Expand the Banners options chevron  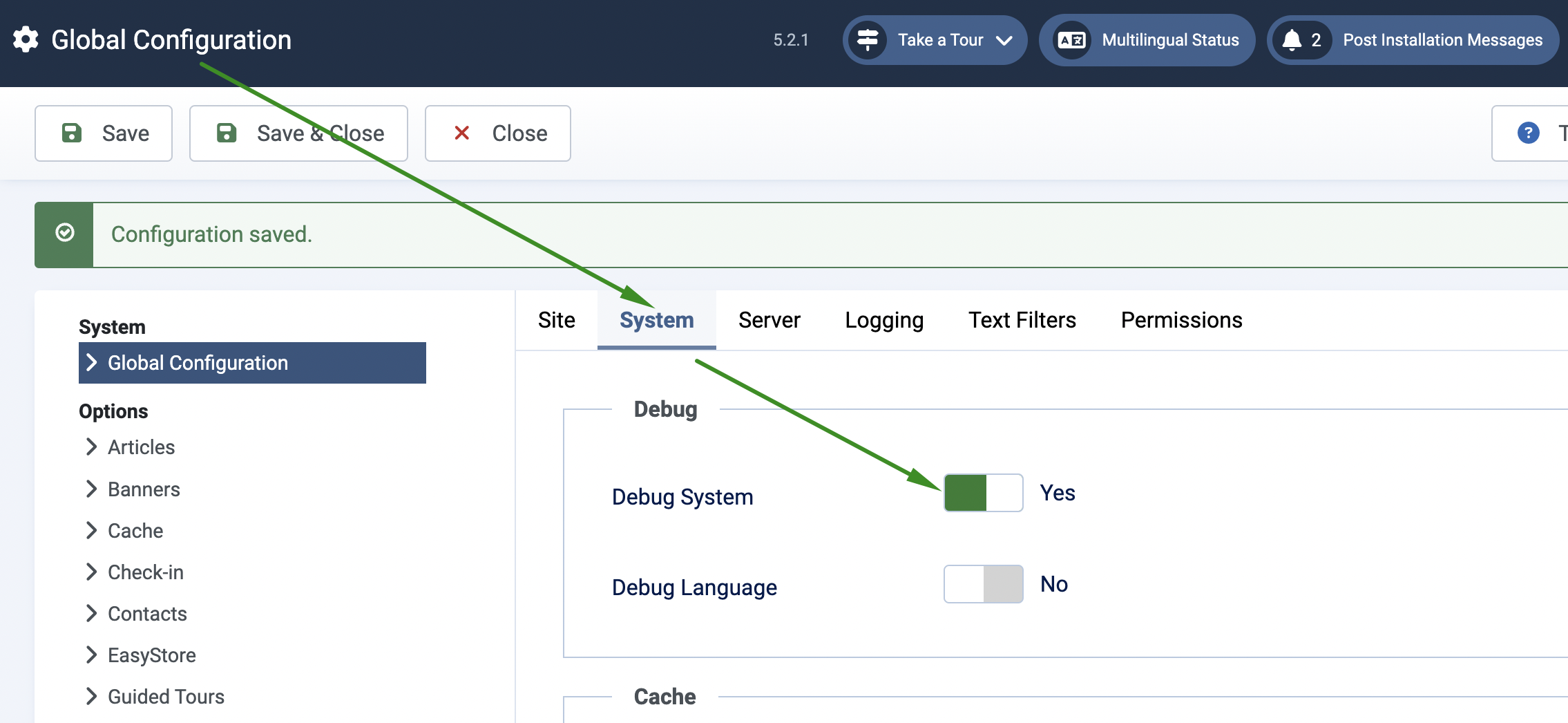91,489
